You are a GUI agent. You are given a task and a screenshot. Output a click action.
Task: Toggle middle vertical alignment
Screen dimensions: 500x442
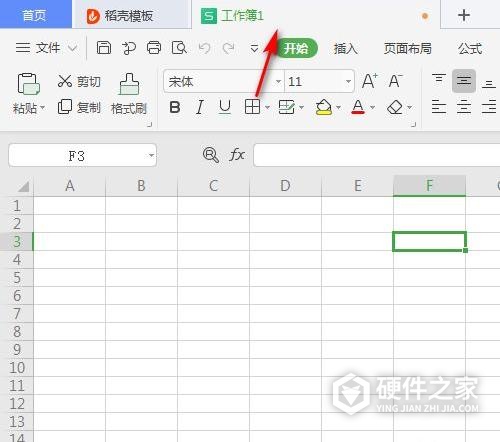pos(464,81)
